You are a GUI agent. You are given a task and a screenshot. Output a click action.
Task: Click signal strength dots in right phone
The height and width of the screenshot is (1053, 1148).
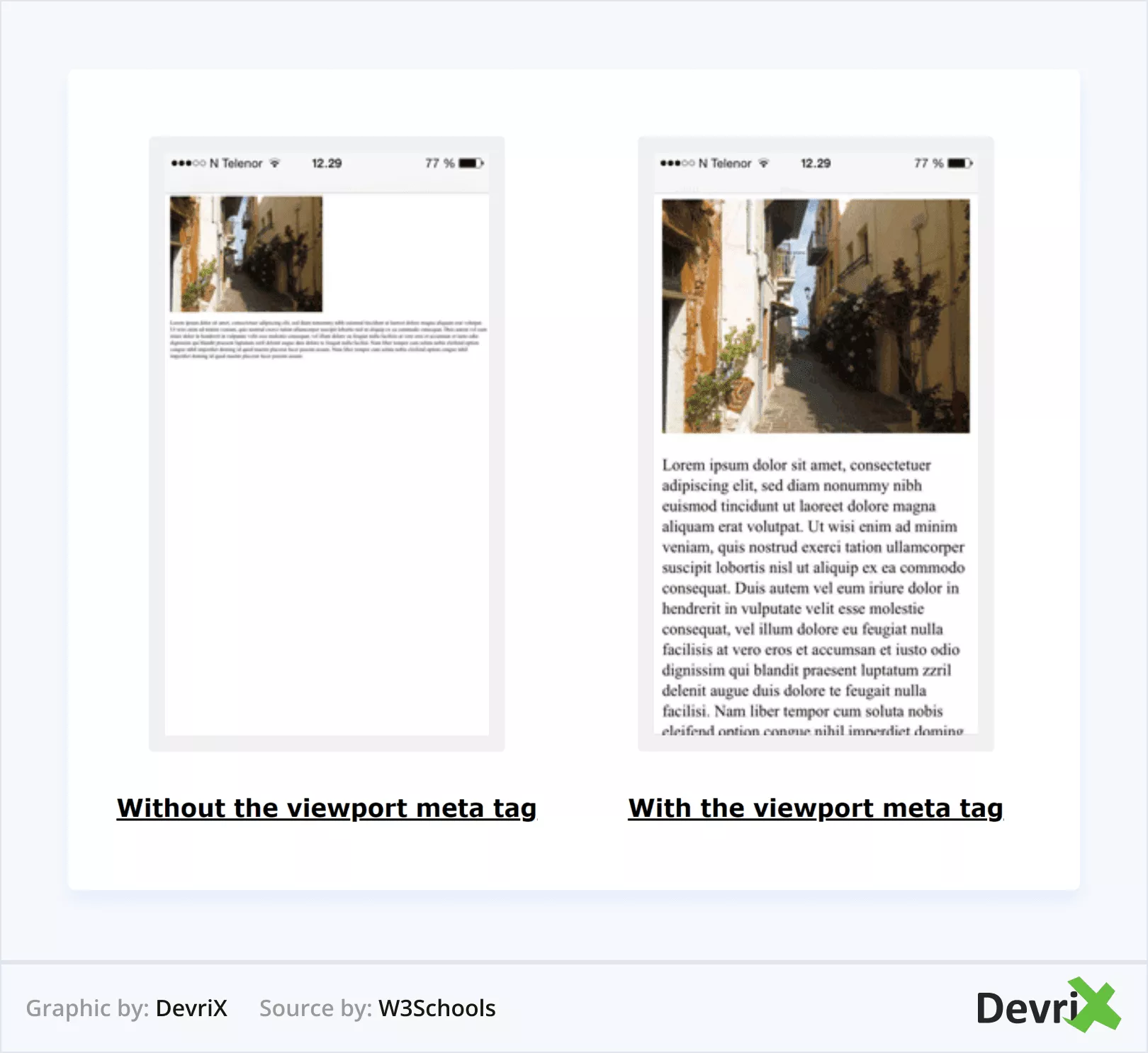tap(677, 163)
